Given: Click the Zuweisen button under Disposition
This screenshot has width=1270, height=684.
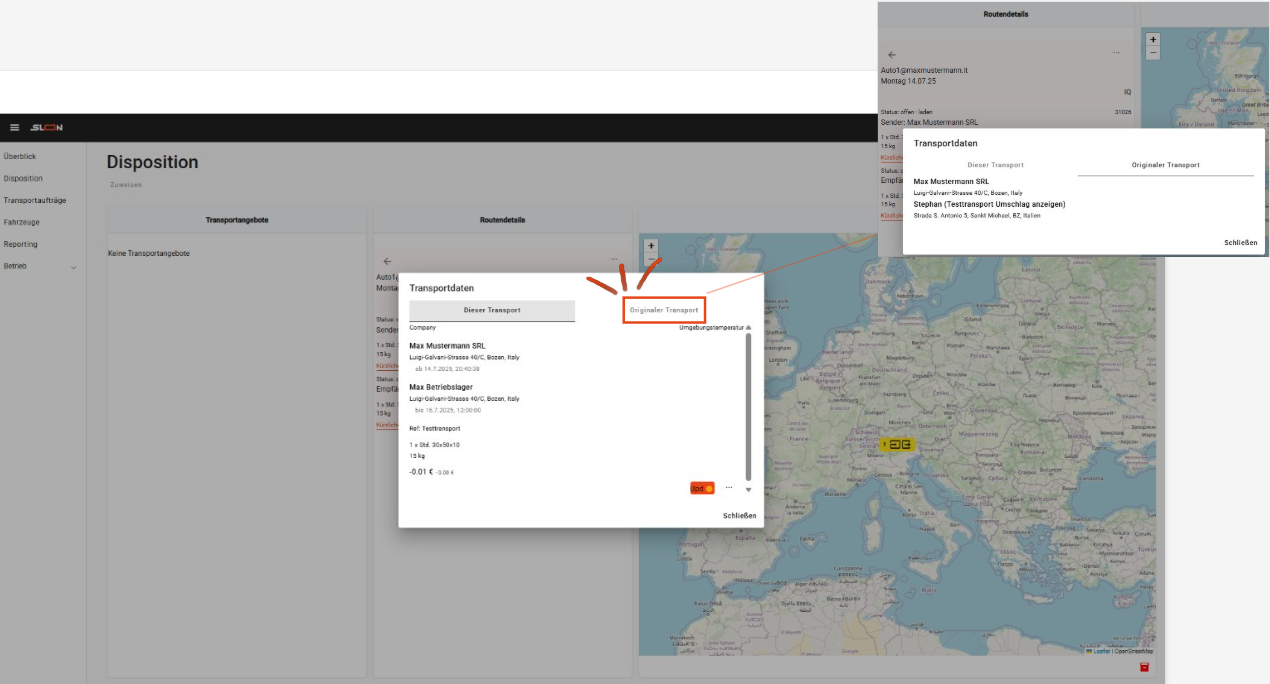Looking at the screenshot, I should pyautogui.click(x=126, y=185).
